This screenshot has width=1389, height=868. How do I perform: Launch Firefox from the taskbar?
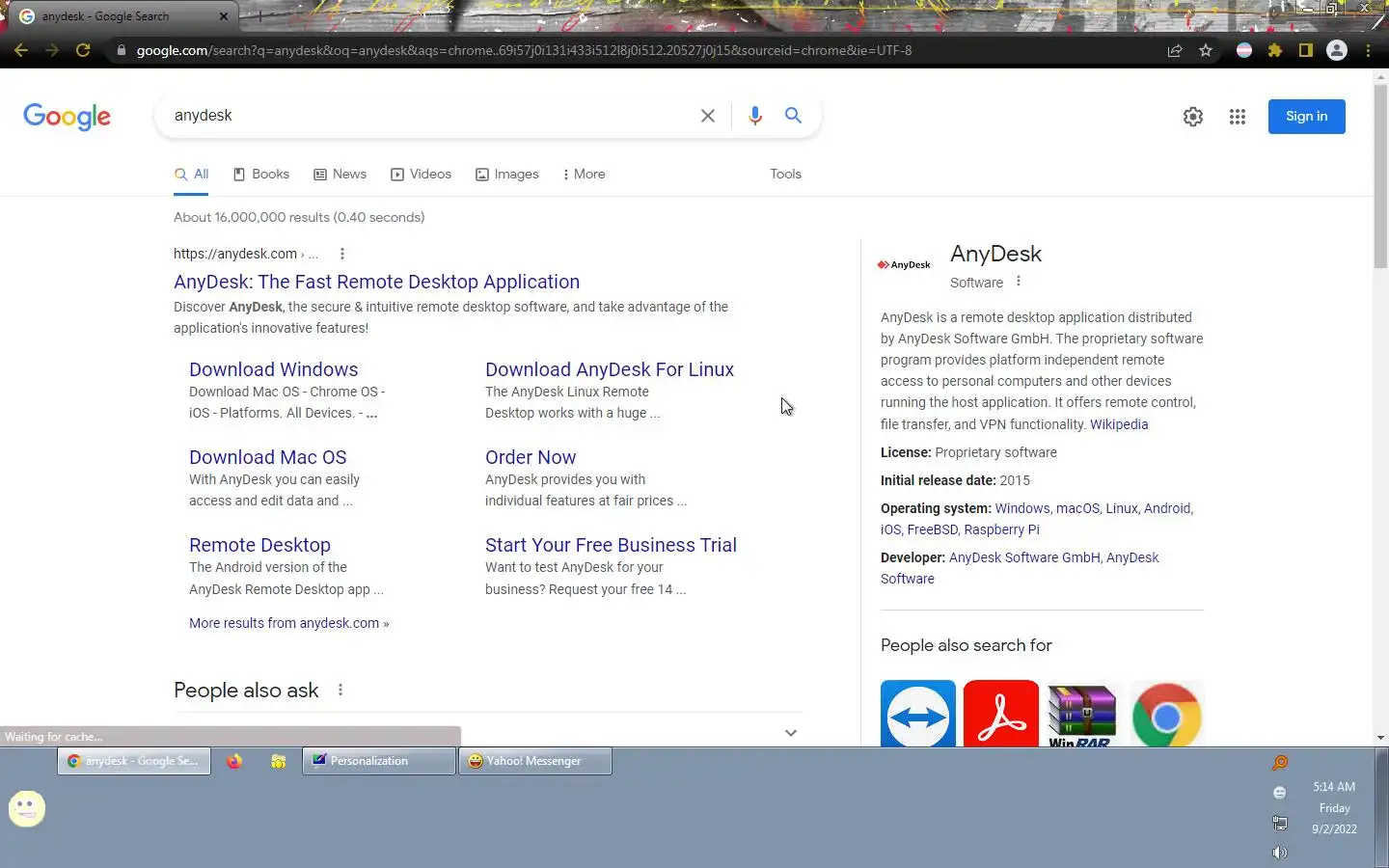pyautogui.click(x=234, y=761)
